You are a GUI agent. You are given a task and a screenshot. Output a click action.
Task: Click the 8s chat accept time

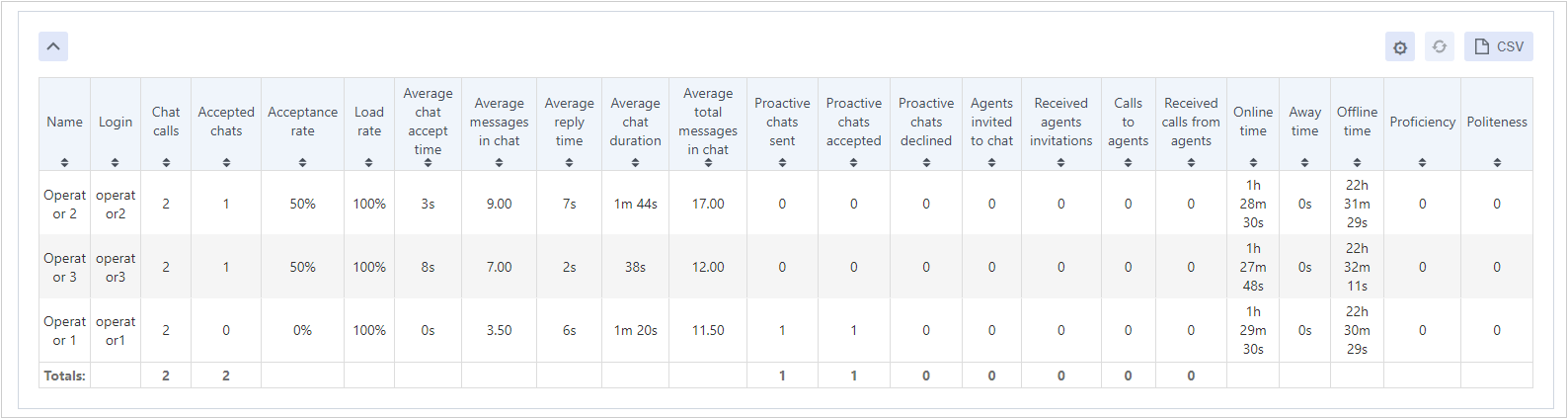point(428,267)
